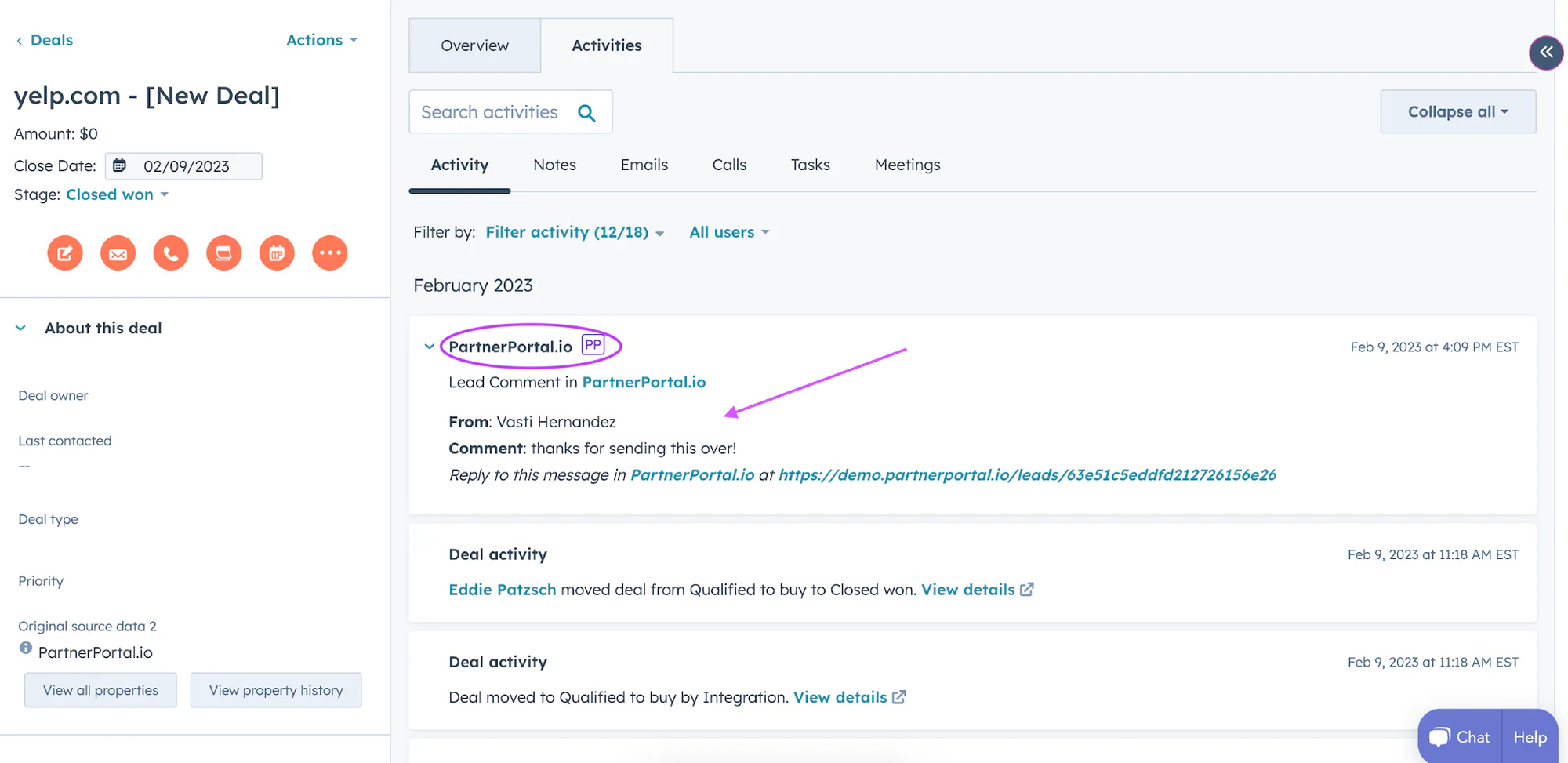Viewport: 1568px width, 763px height.
Task: Click the make a call orange icon
Action: [171, 253]
